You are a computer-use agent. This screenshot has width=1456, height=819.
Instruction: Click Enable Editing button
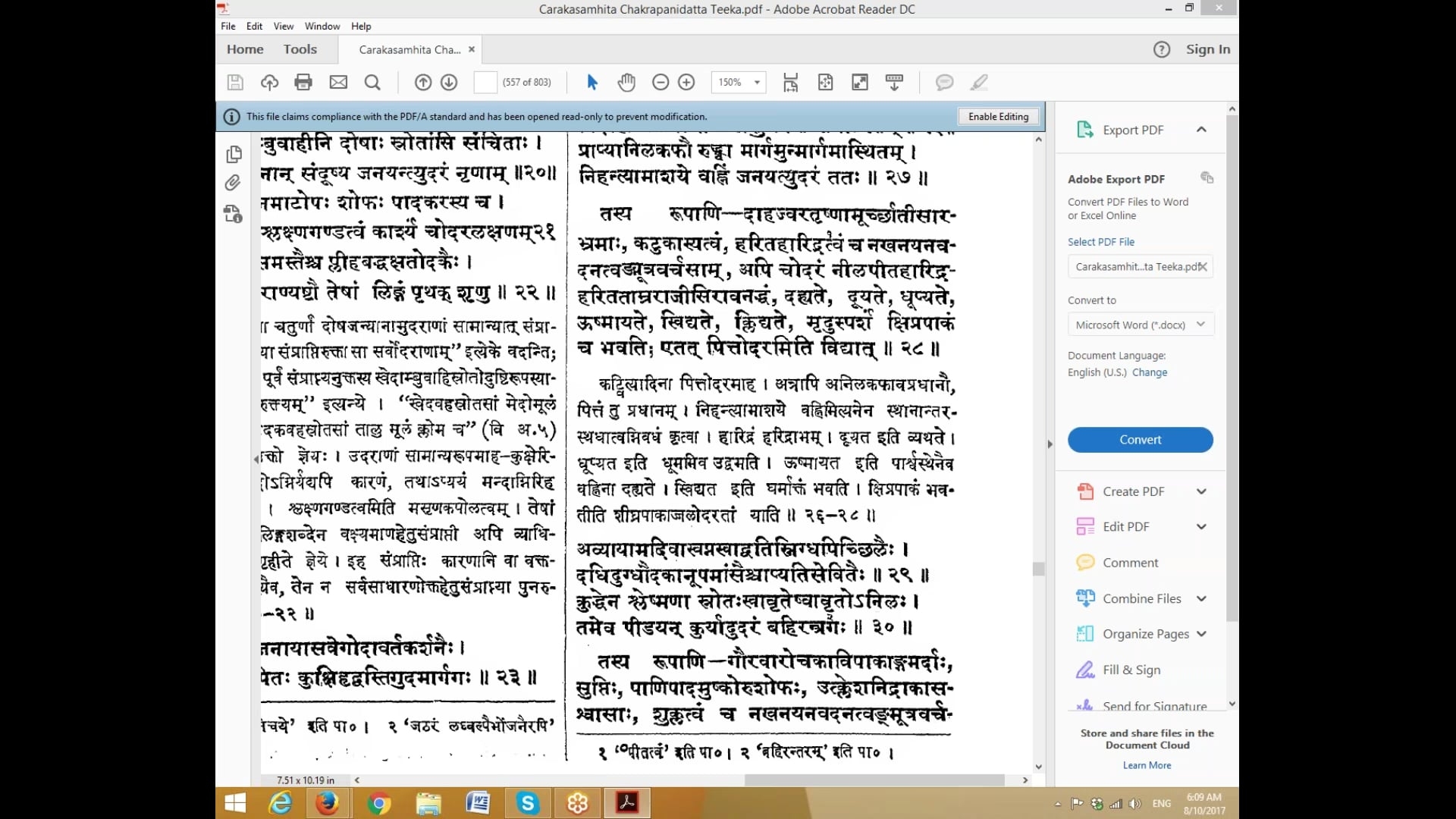pos(998,117)
